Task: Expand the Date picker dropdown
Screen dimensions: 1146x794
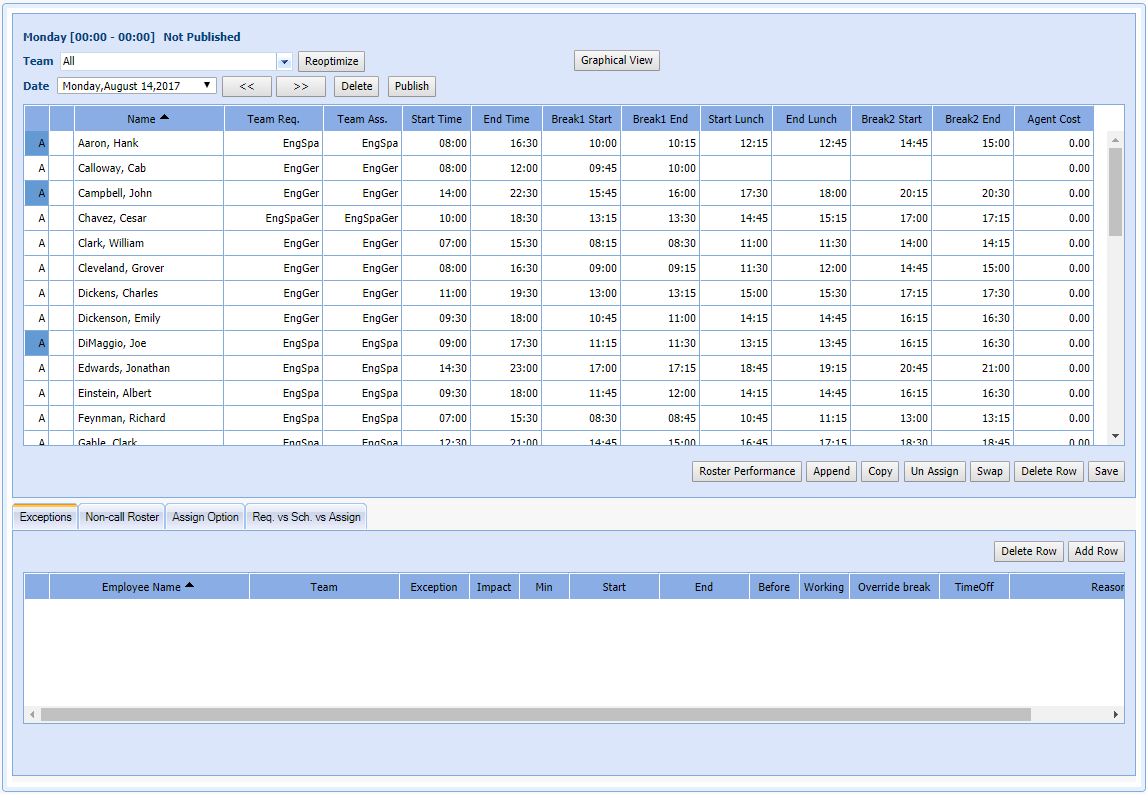Action: click(x=208, y=86)
